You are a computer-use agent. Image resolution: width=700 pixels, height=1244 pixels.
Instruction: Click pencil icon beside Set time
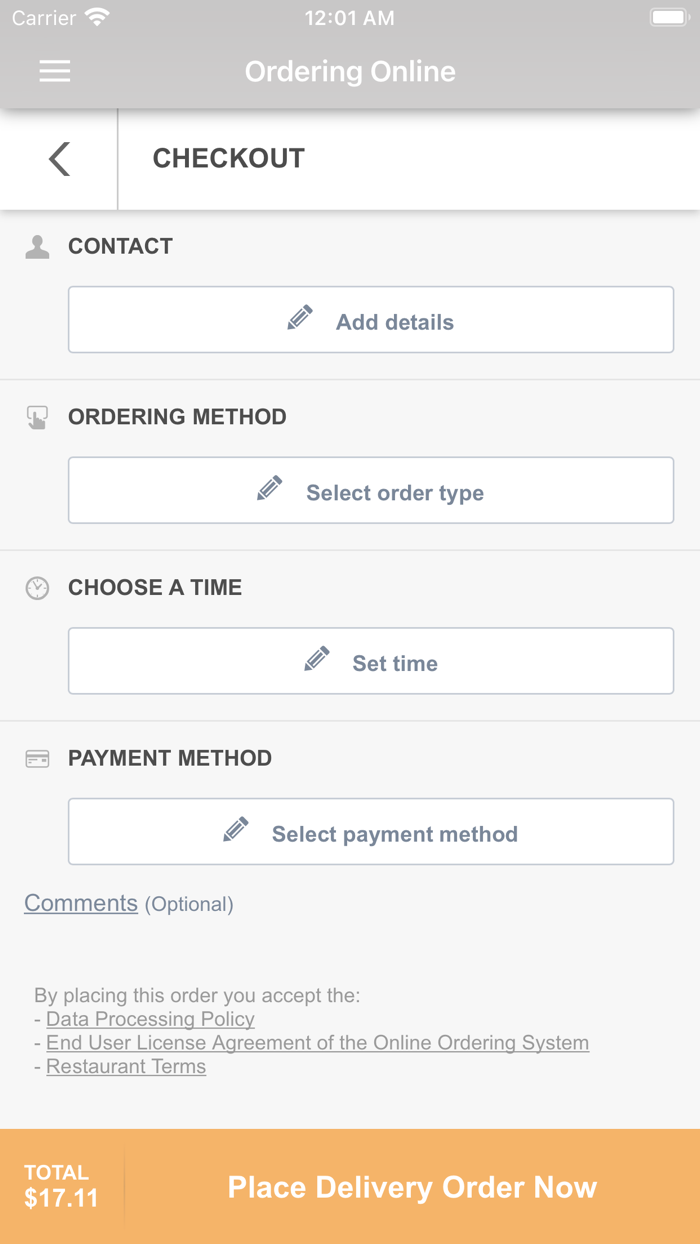(x=317, y=659)
